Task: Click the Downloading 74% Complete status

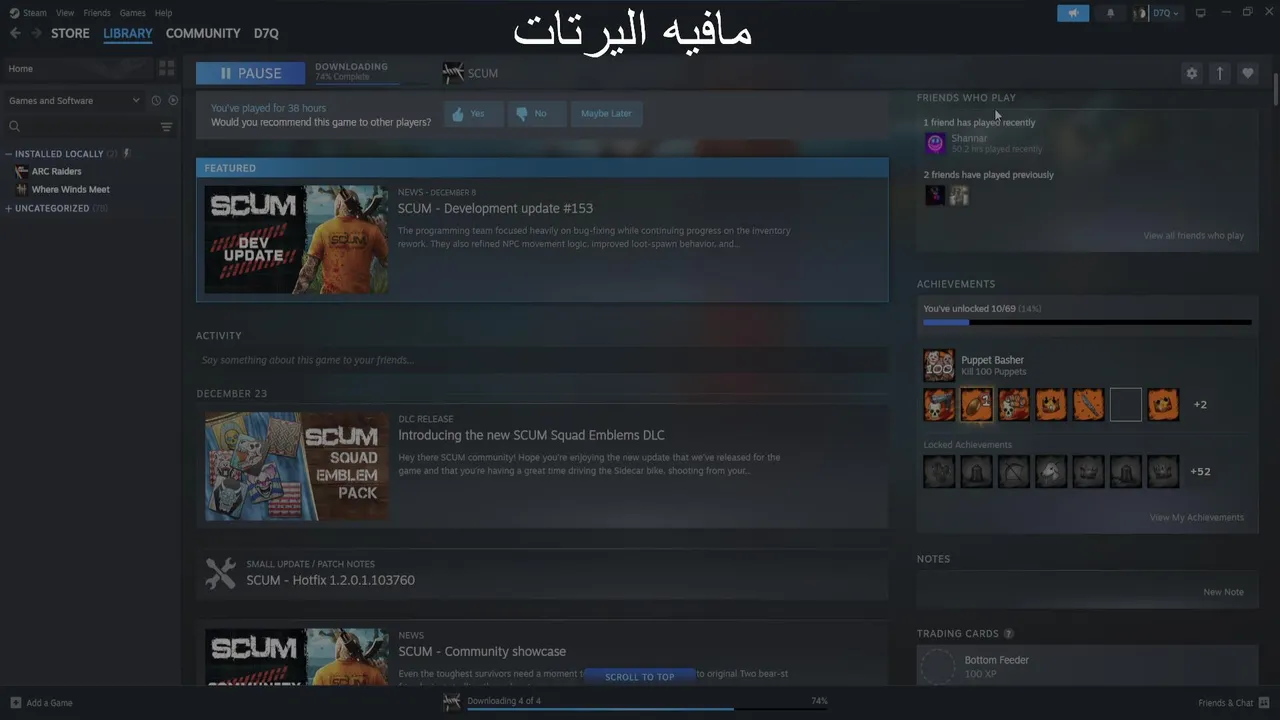Action: tap(351, 72)
